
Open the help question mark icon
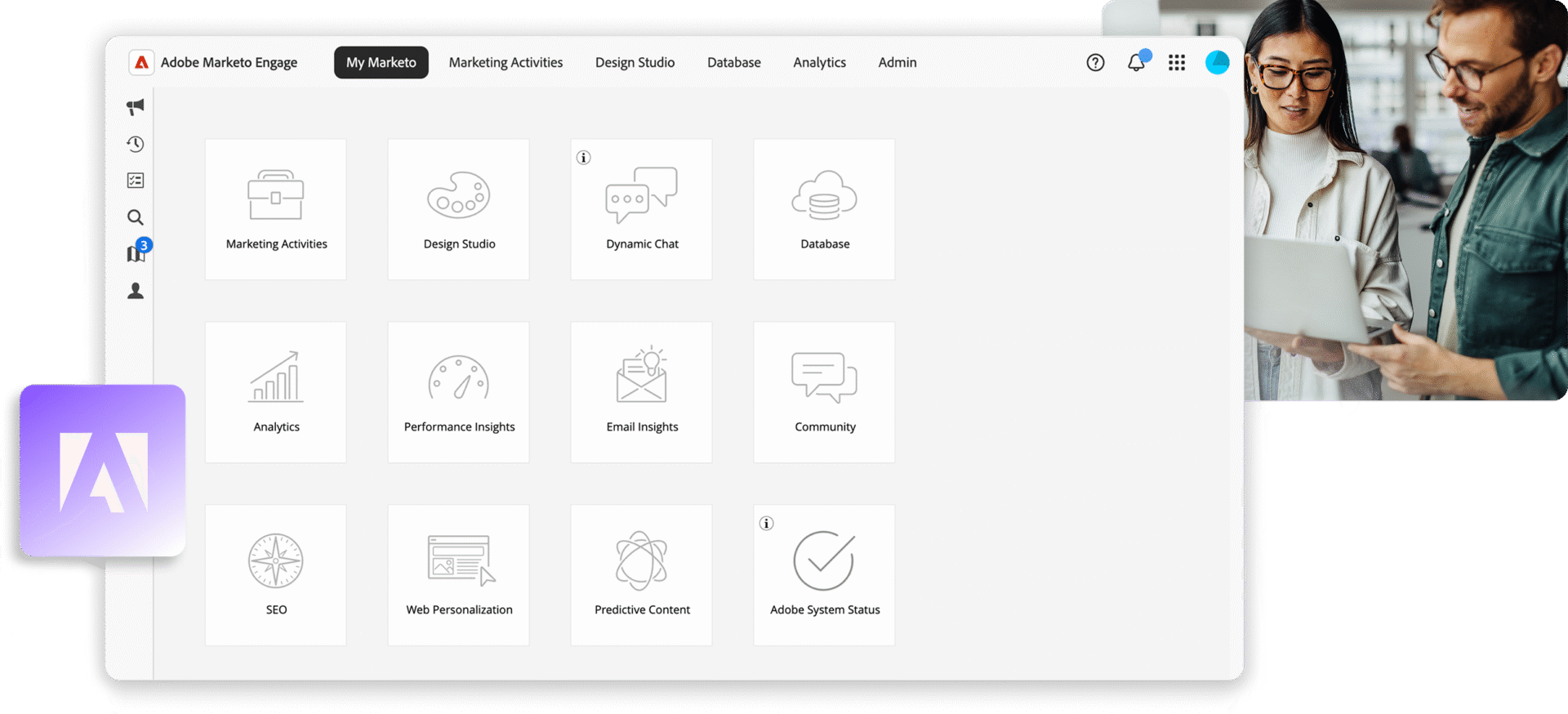pyautogui.click(x=1095, y=63)
